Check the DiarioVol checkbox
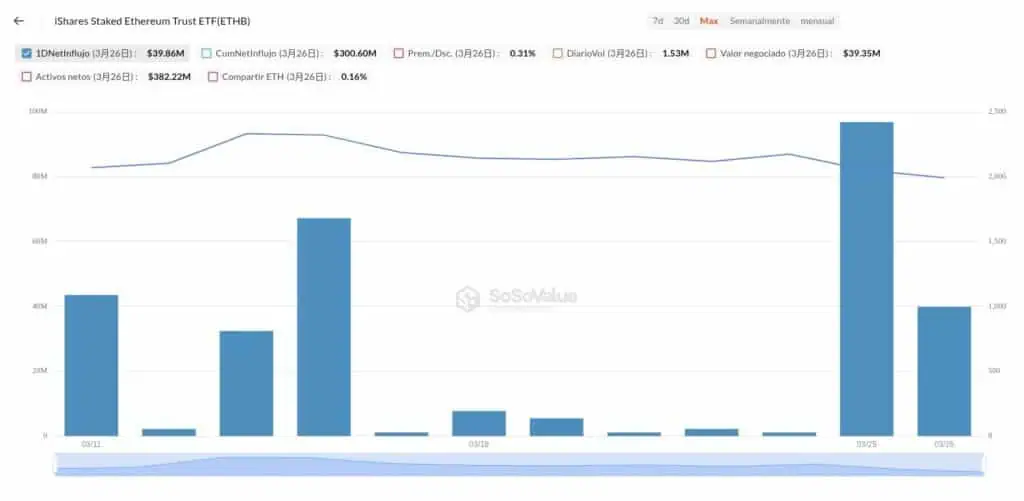1024x501 pixels. [x=557, y=53]
